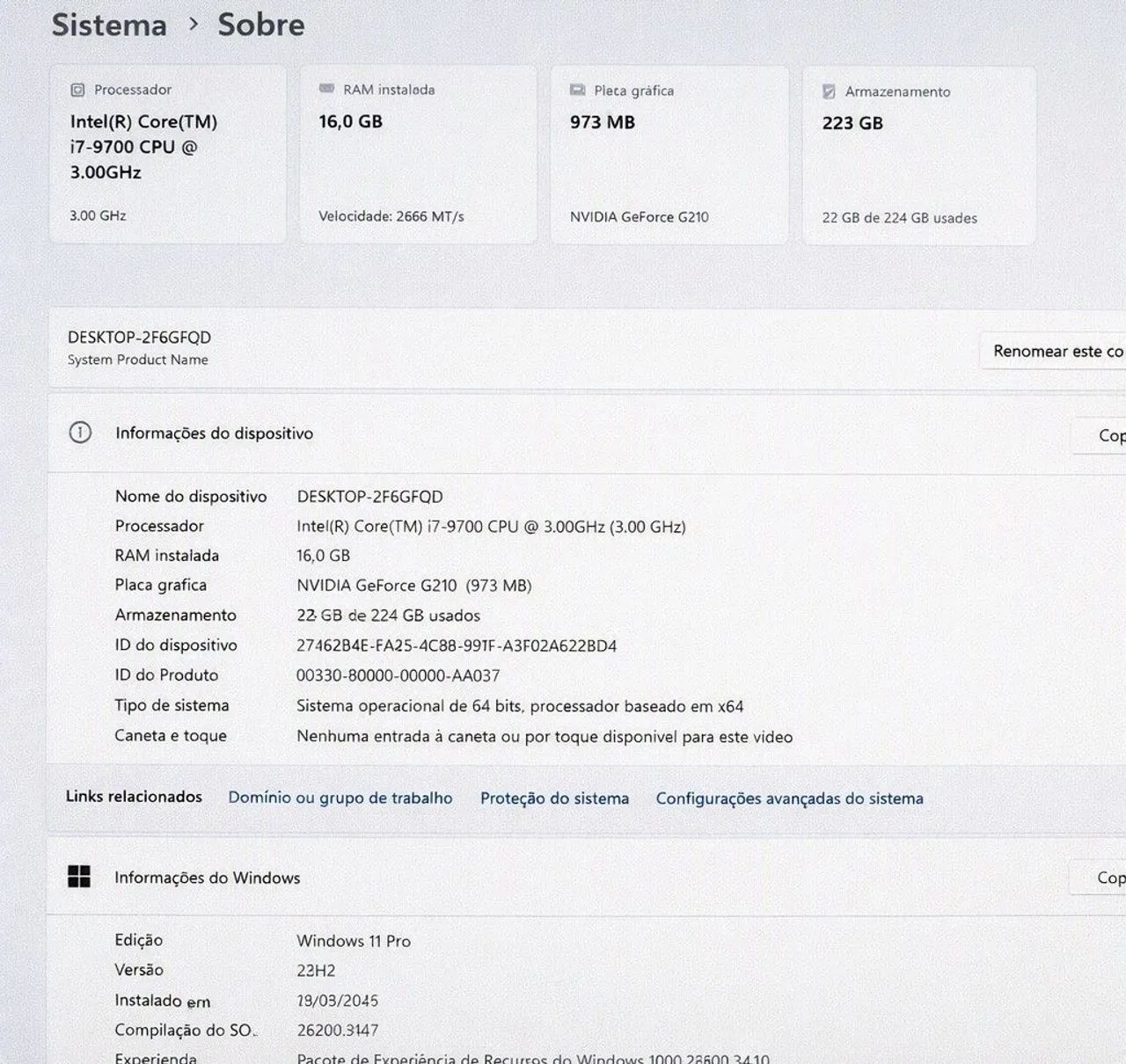Select the processor value in the Processador row
This screenshot has width=1126, height=1064.
click(491, 527)
